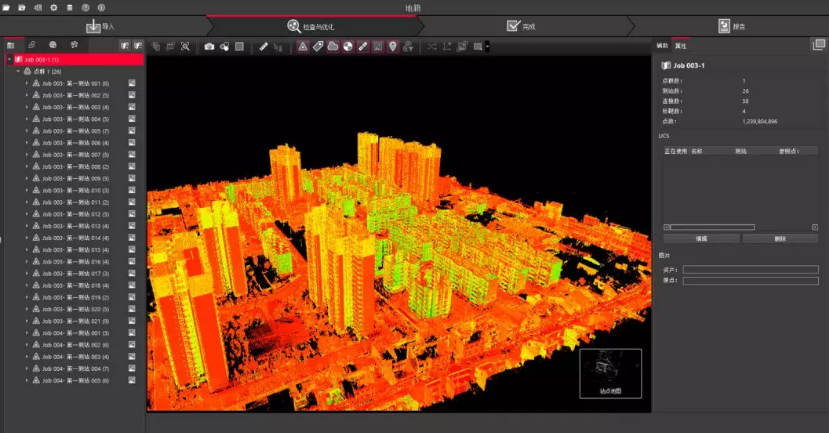Toggle image icon for Job 003 station 010
829x433 pixels.
pyautogui.click(x=132, y=190)
